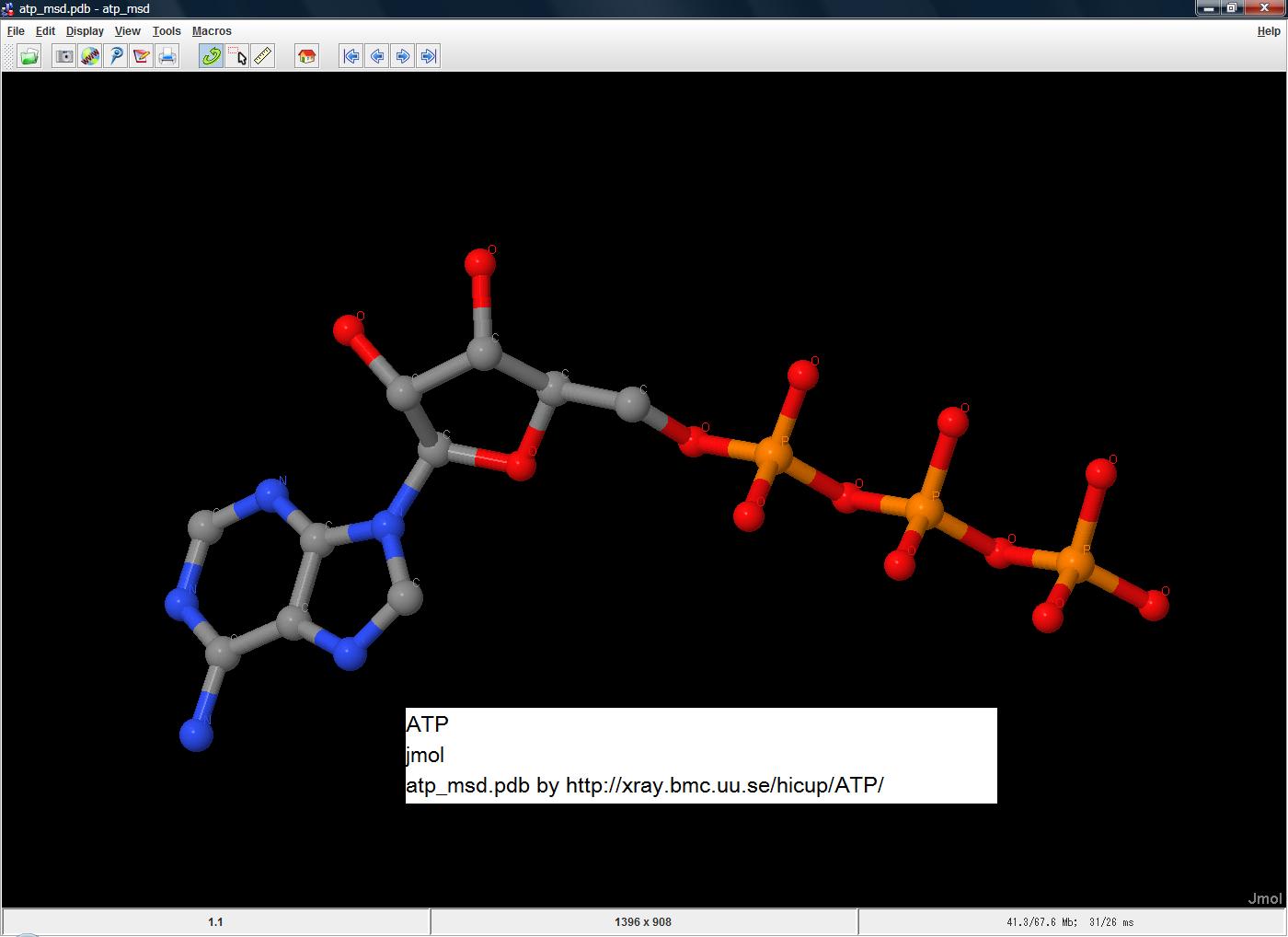The width and height of the screenshot is (1288, 937).
Task: Activate the measure distance ruler tool
Action: (262, 56)
